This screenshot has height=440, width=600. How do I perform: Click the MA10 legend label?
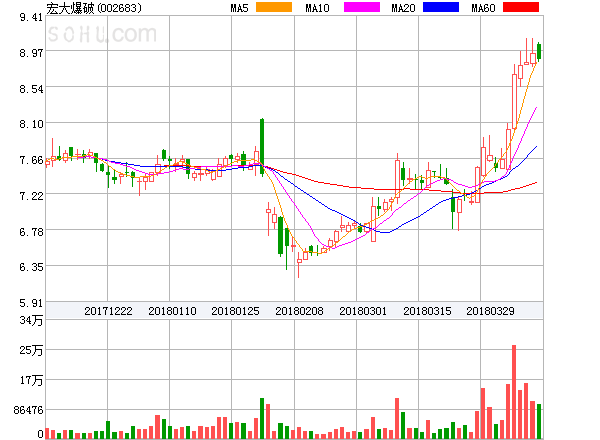[317, 8]
